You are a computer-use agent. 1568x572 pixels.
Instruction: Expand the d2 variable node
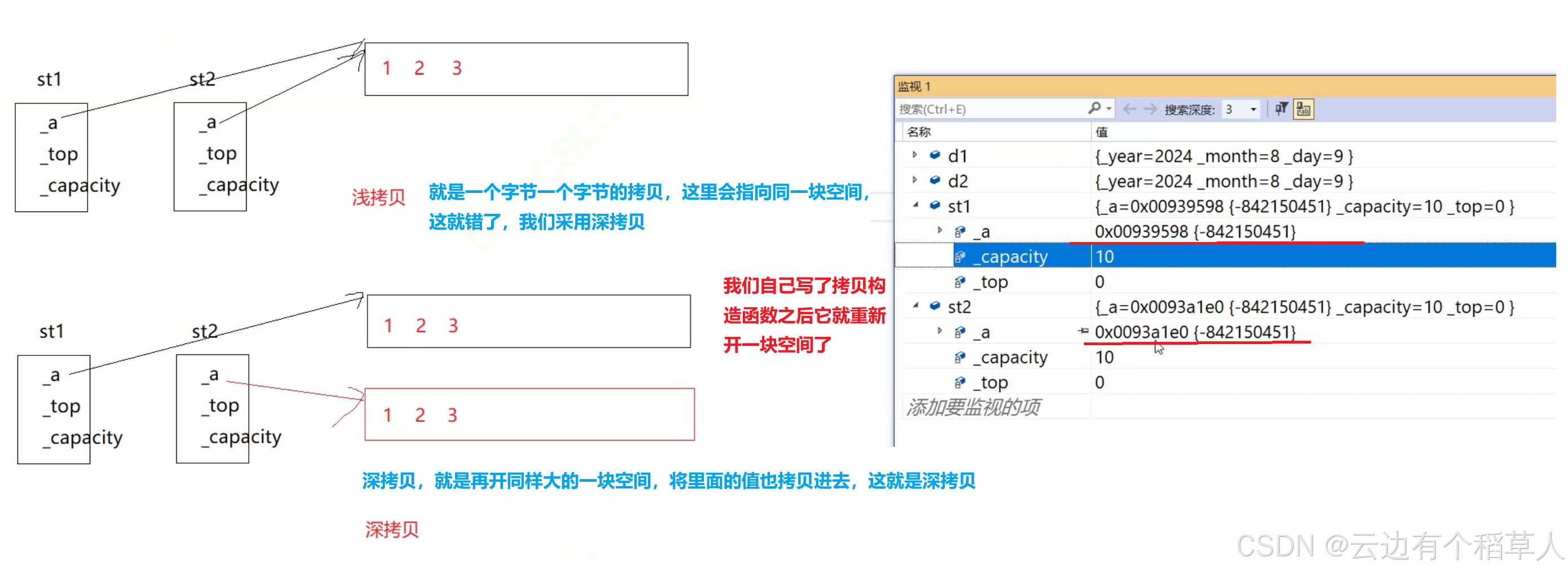pyautogui.click(x=914, y=180)
